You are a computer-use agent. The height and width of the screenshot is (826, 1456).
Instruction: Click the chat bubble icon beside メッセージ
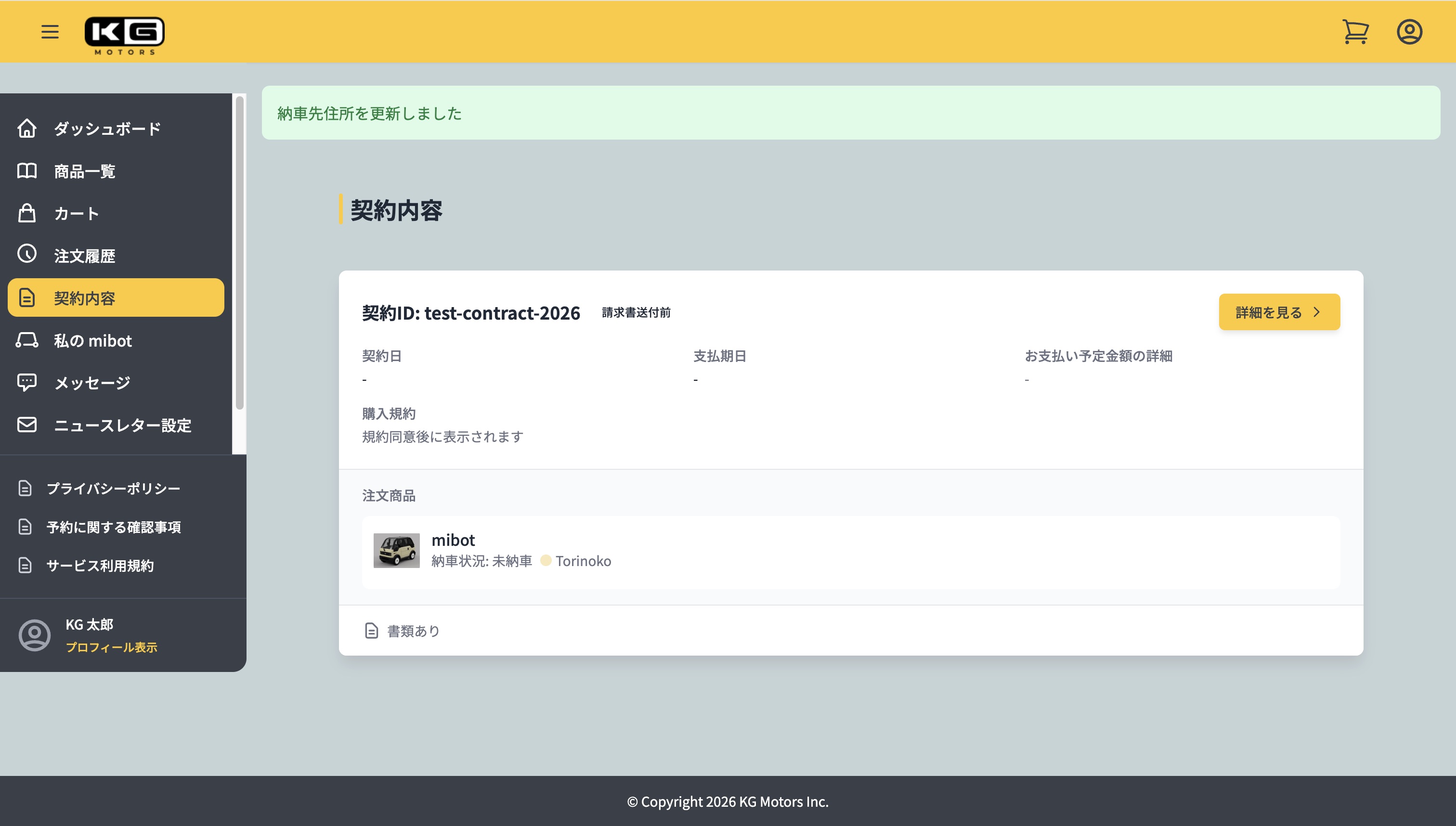point(26,382)
